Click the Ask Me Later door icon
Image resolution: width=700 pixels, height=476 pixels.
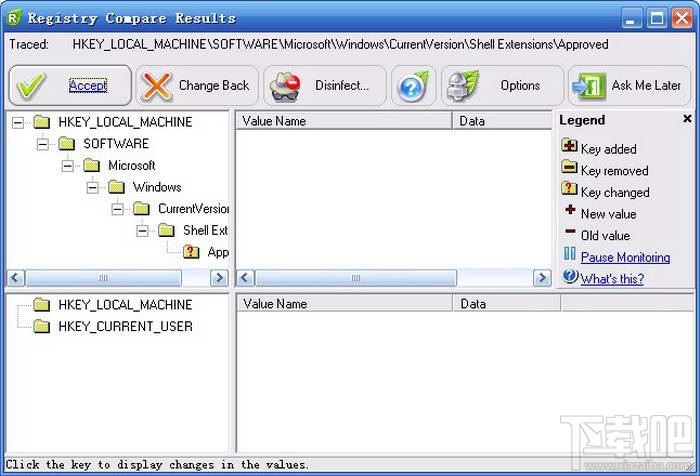tap(589, 86)
